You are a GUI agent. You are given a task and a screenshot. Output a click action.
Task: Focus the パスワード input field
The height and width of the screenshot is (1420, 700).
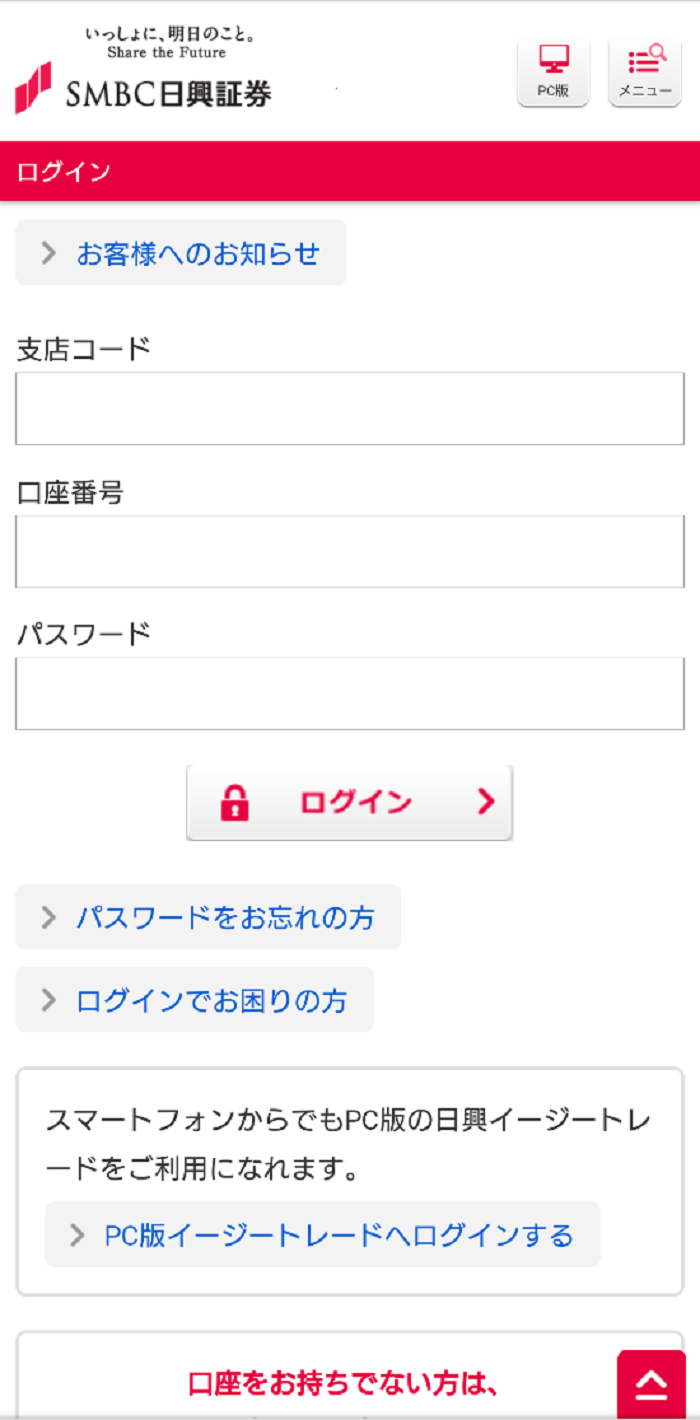click(x=349, y=693)
